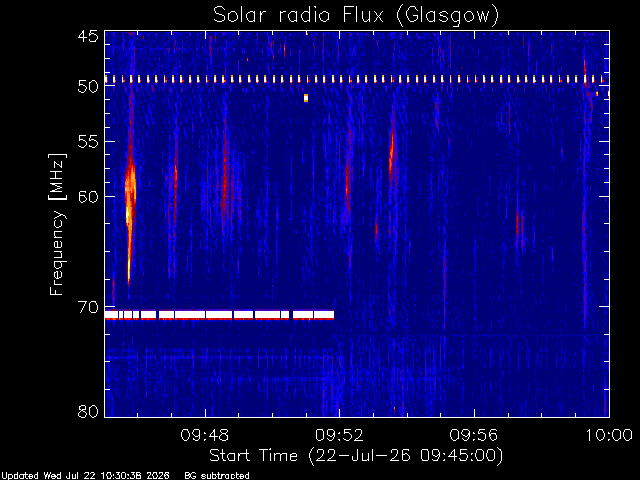The width and height of the screenshot is (640, 480).
Task: Click the 60 MHz frequency label
Action: tap(88, 196)
